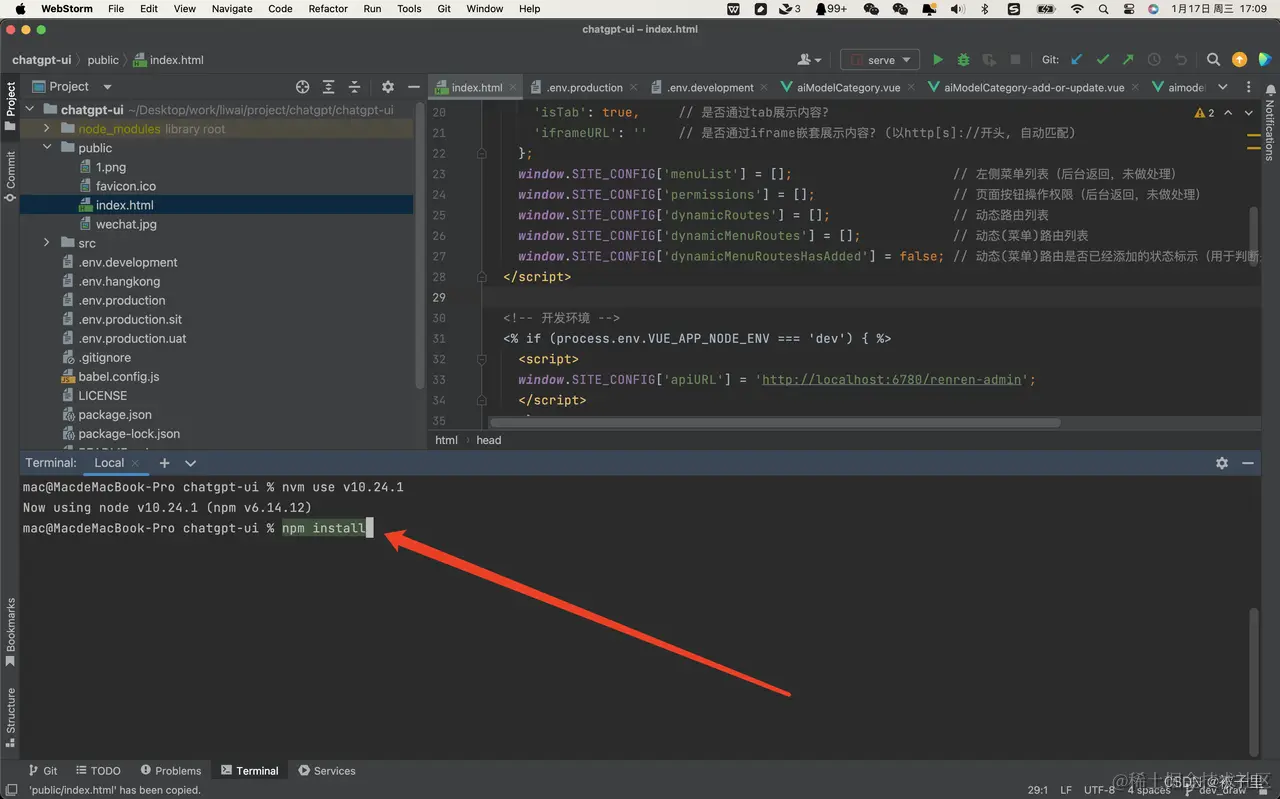This screenshot has height=799, width=1280.
Task: Select the Local terminal tab
Action: click(x=109, y=463)
